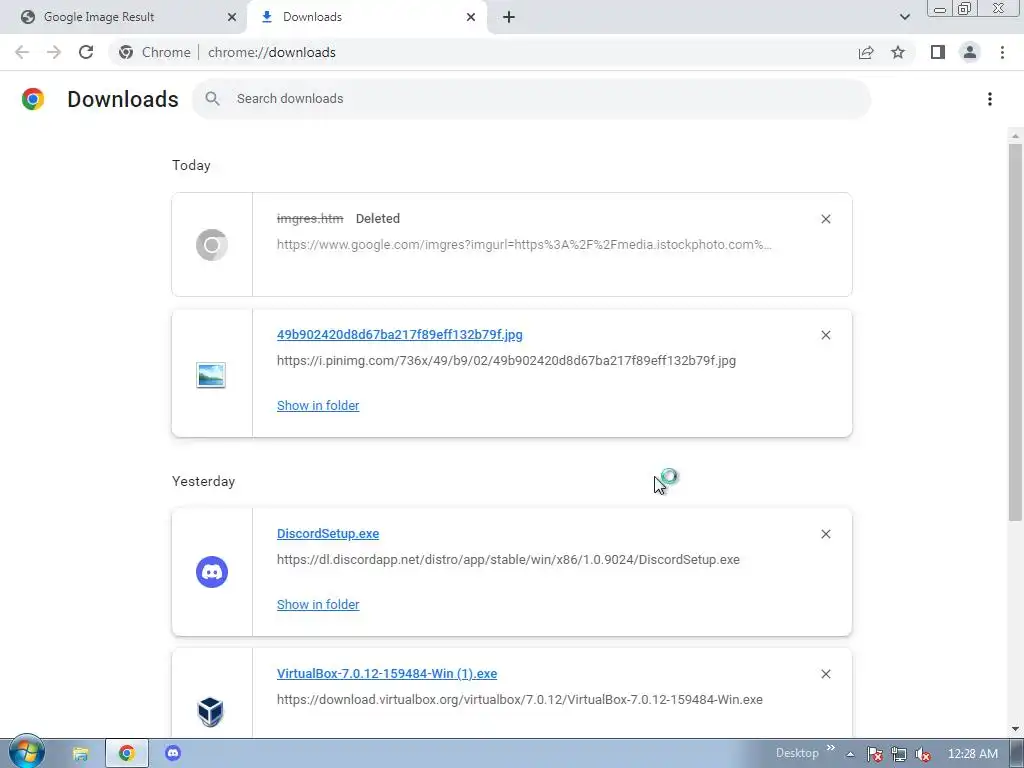Remove DiscordSetup.exe from the list
Viewport: 1024px width, 768px height.
825,534
